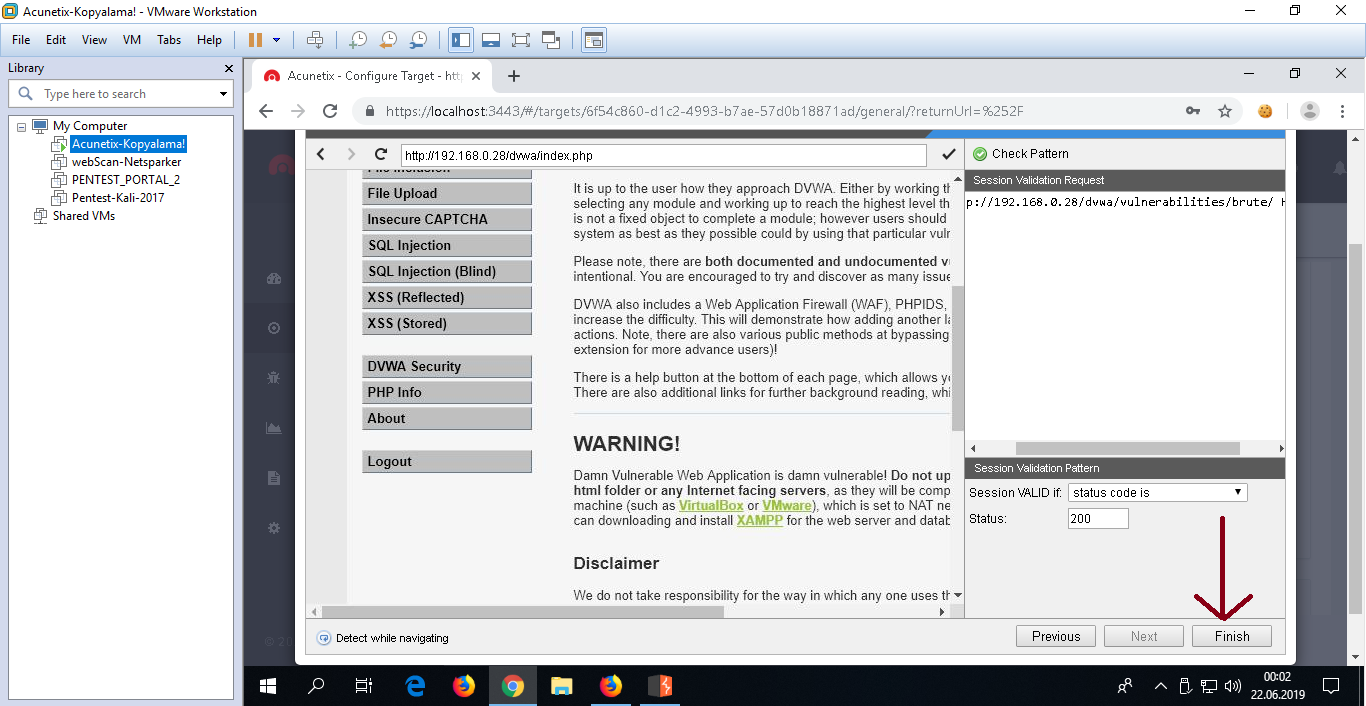Open the VM menu
Image resolution: width=1366 pixels, height=706 pixels.
click(131, 40)
